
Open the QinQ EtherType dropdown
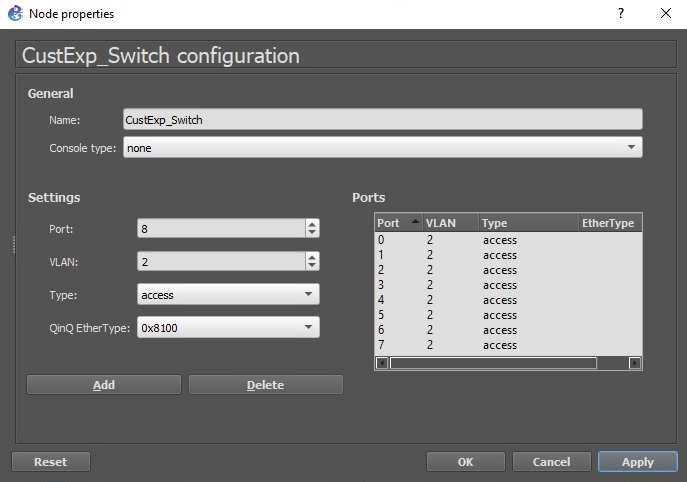[228, 327]
